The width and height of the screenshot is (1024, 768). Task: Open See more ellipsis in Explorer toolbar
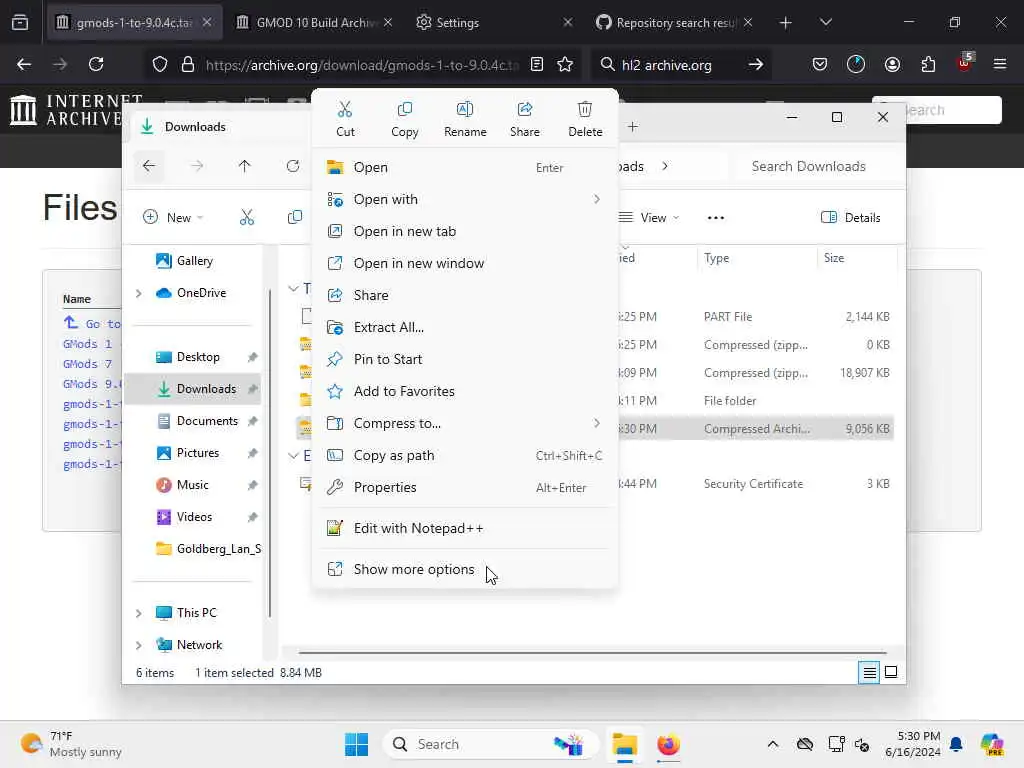(x=716, y=217)
